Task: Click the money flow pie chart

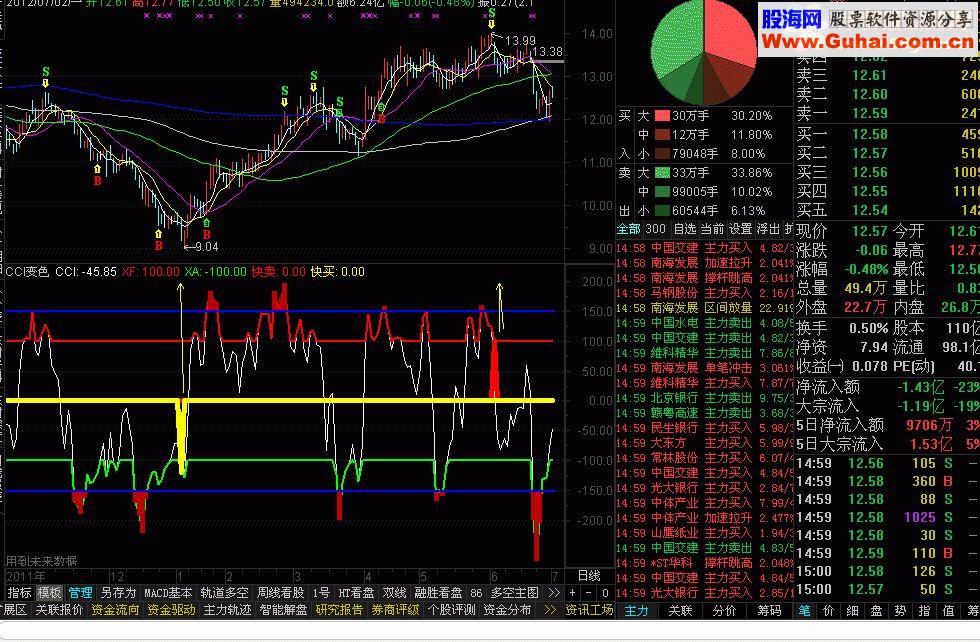Action: pyautogui.click(x=704, y=51)
